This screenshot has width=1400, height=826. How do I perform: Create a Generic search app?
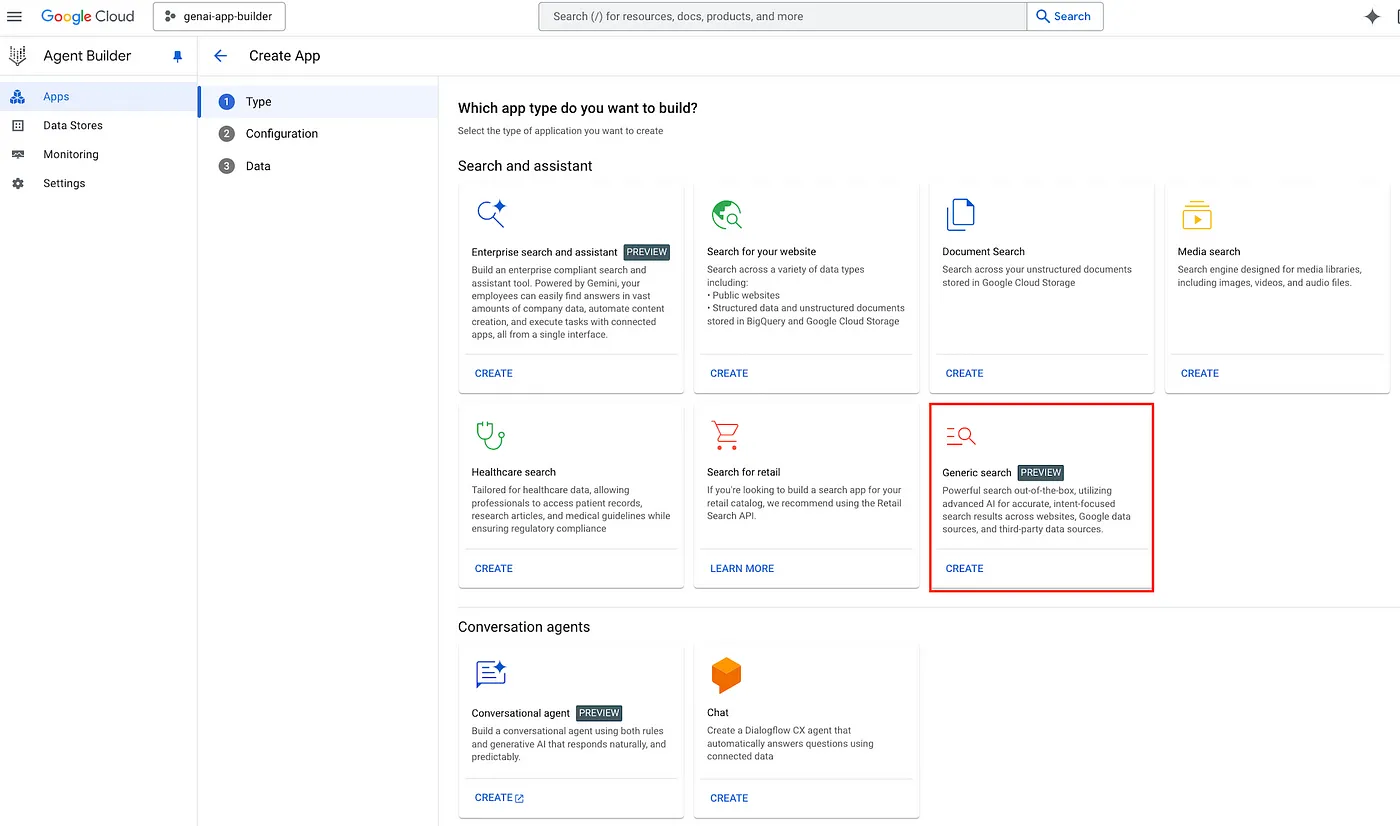(964, 568)
